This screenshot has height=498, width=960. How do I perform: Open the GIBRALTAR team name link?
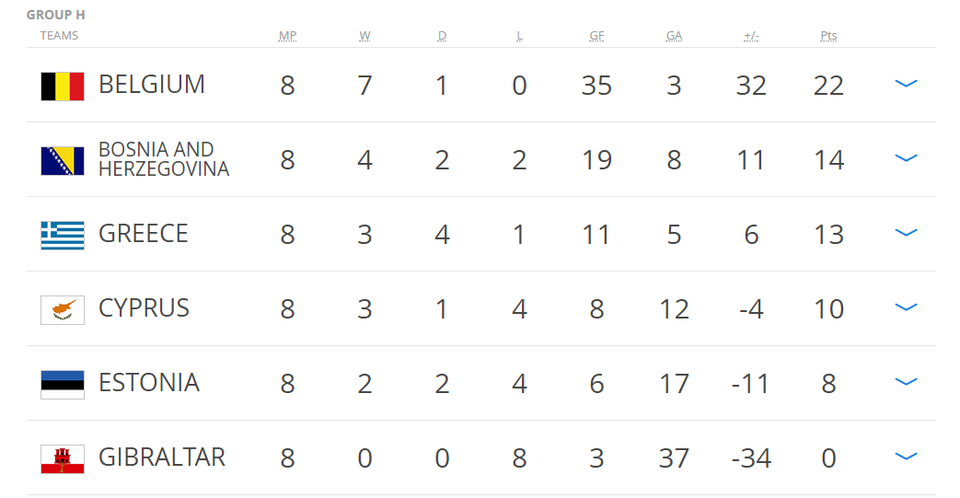[162, 458]
